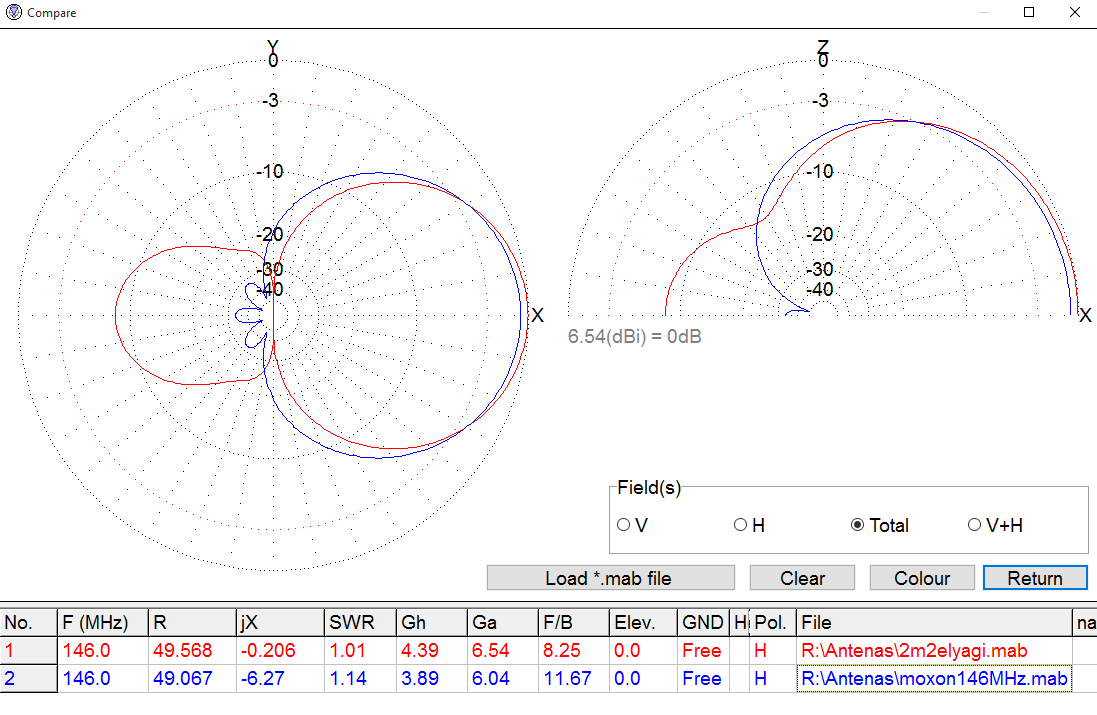Click SWR value 1.14
Image resolution: width=1097 pixels, height=715 pixels.
(x=360, y=678)
